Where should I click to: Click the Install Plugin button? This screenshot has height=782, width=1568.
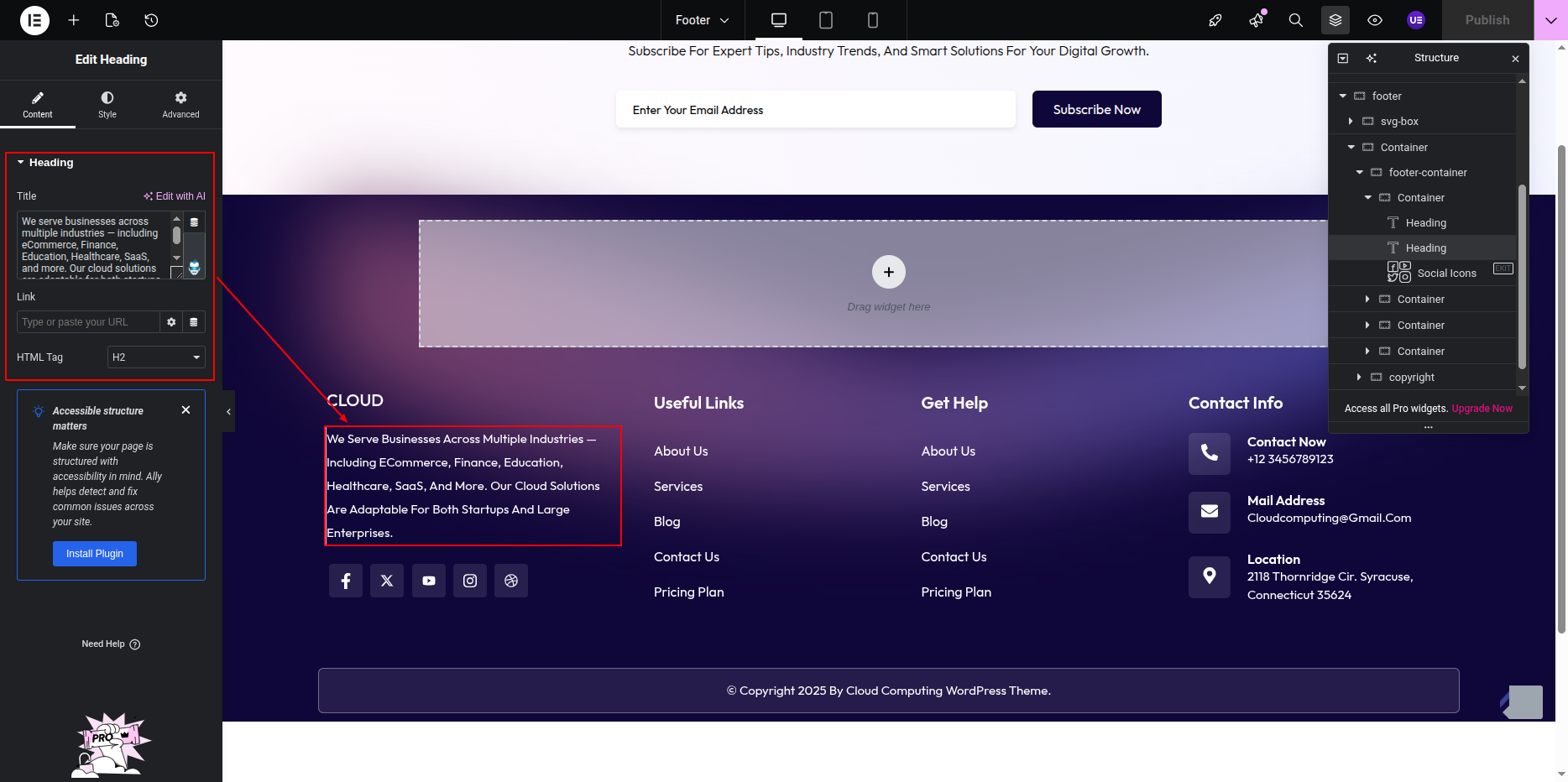click(x=95, y=554)
